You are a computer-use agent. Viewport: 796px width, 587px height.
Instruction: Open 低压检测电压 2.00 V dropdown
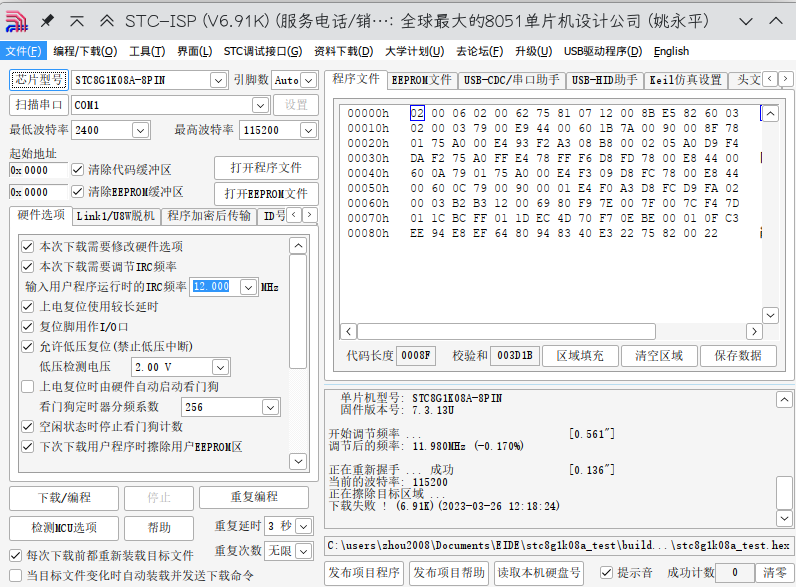click(220, 367)
